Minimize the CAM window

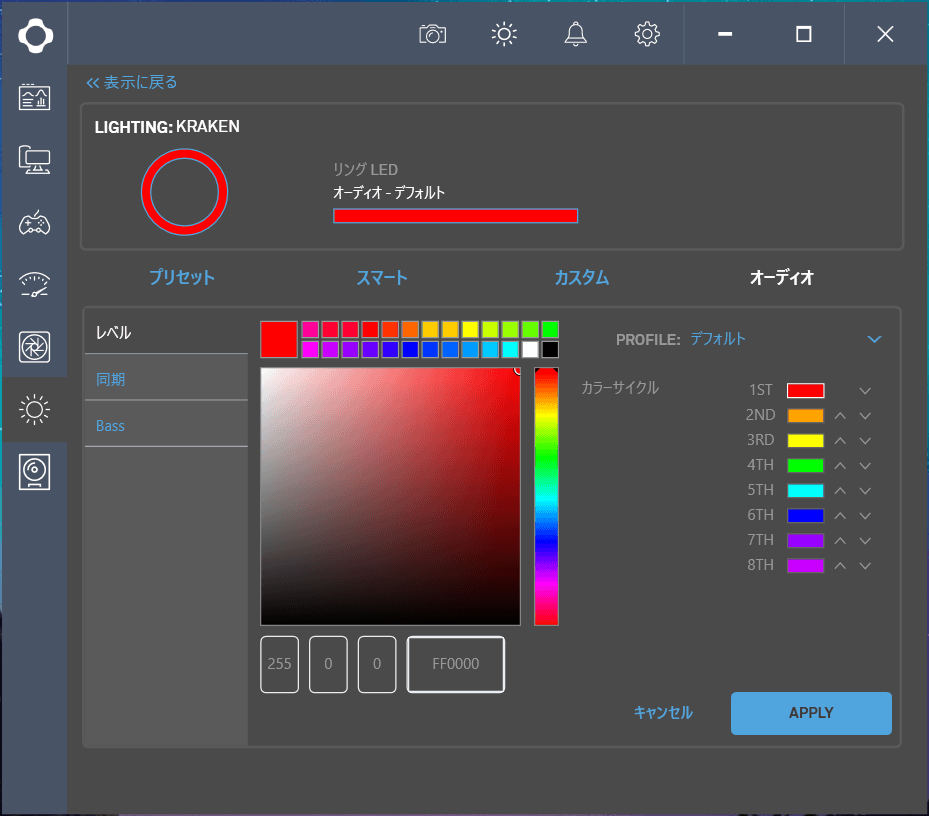coord(725,34)
